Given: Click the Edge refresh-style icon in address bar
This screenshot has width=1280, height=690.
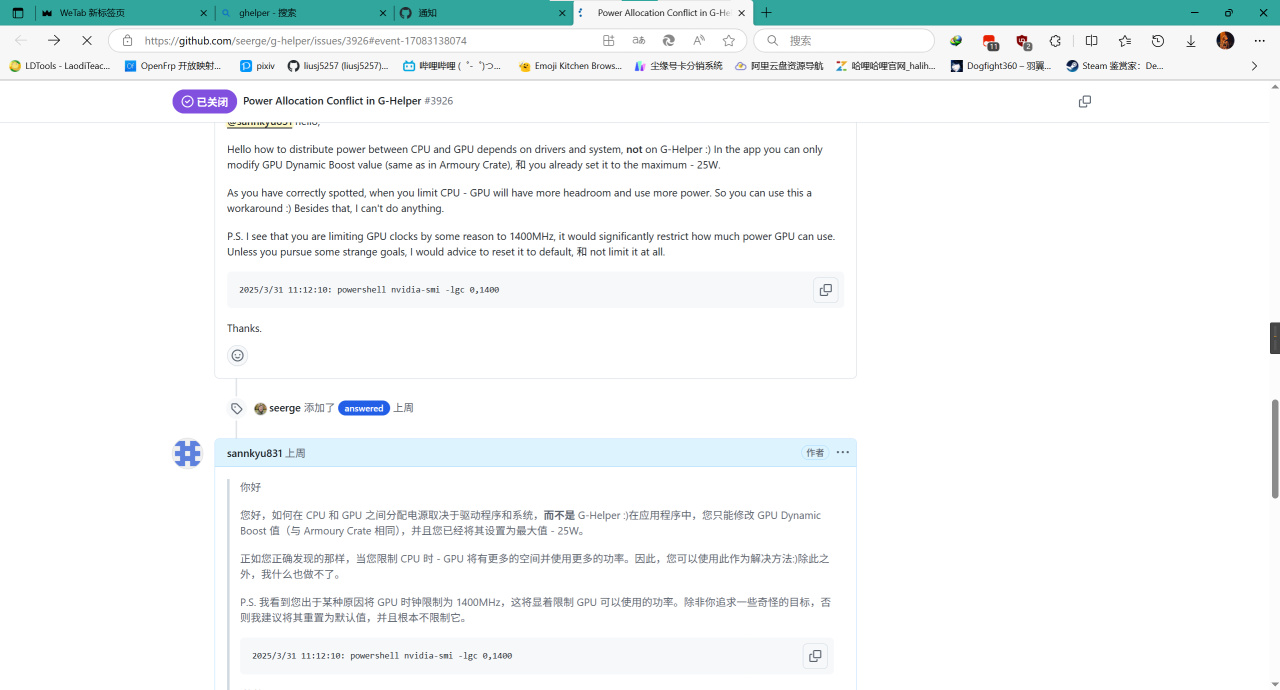Looking at the screenshot, I should (x=669, y=41).
